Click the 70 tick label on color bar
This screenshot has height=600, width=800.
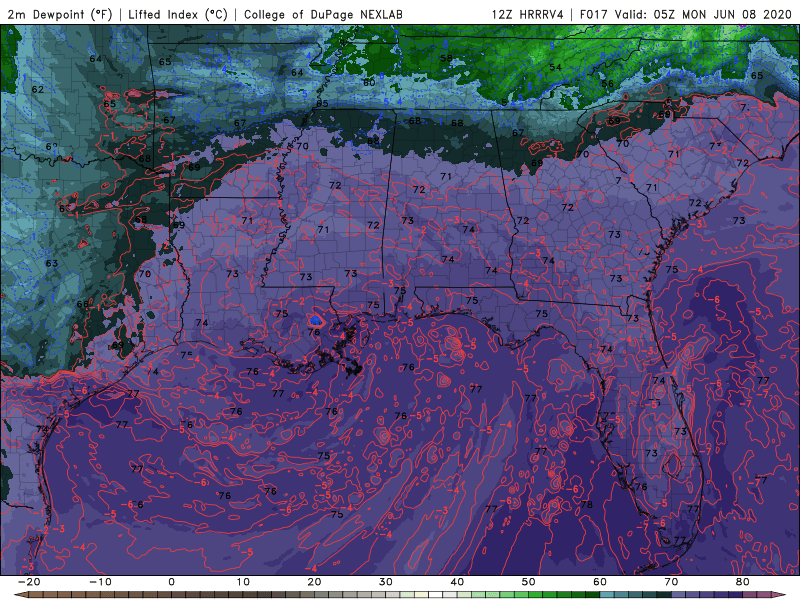click(x=671, y=582)
